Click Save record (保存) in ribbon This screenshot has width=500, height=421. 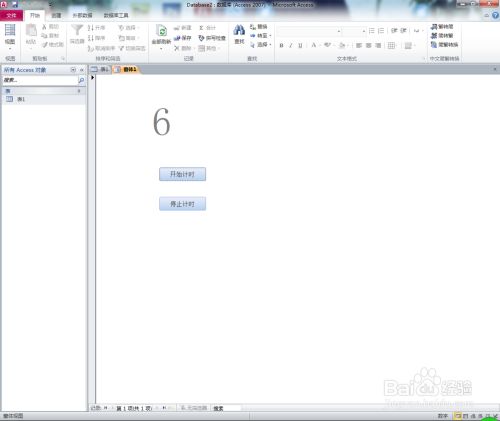pos(183,38)
